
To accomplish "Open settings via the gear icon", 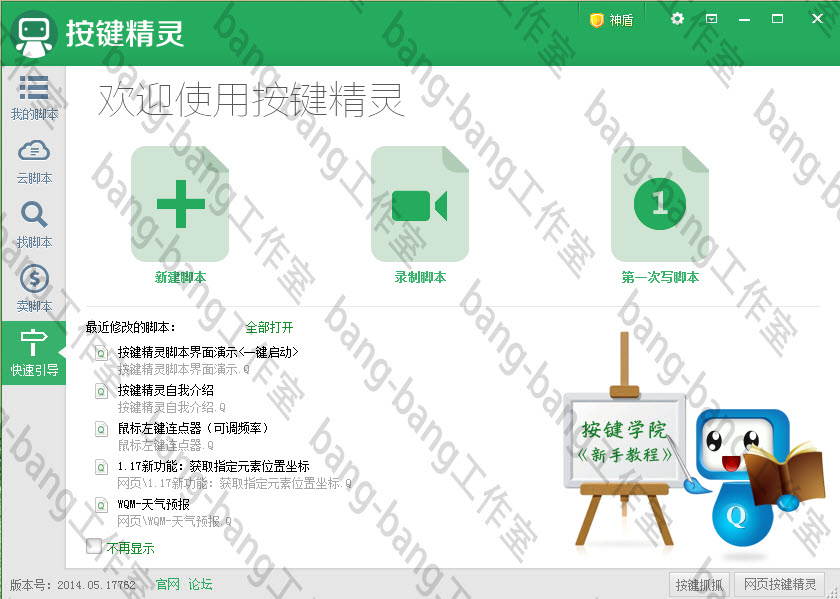I will click(x=677, y=18).
